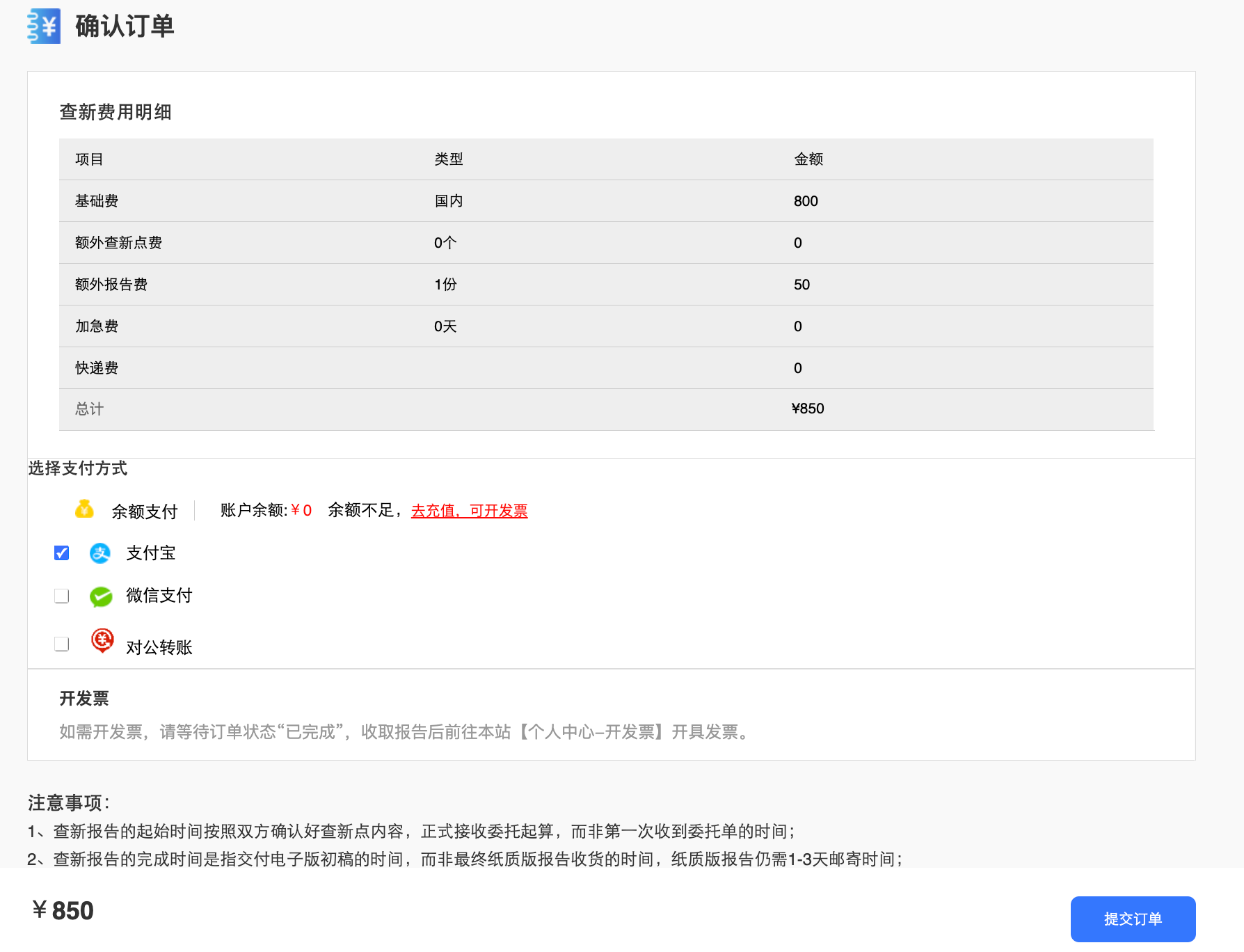Click the 金额 column header
Viewport: 1244px width, 952px height.
pyautogui.click(x=808, y=159)
